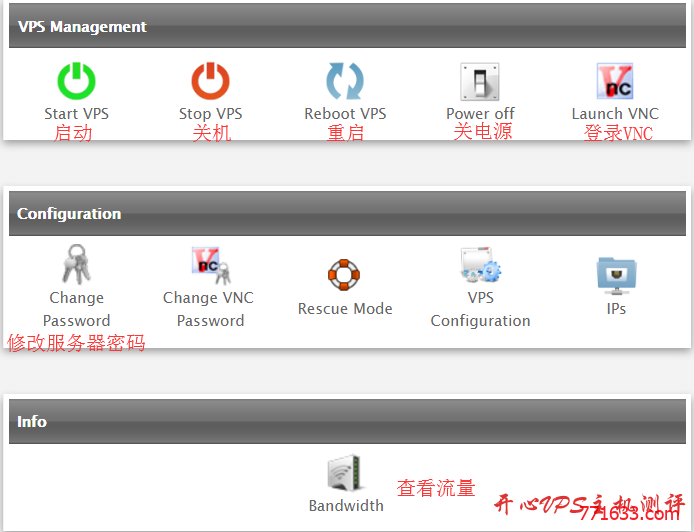This screenshot has width=694, height=532.
Task: Click the red 修改服务器密码 annotation text
Action: coord(76,343)
